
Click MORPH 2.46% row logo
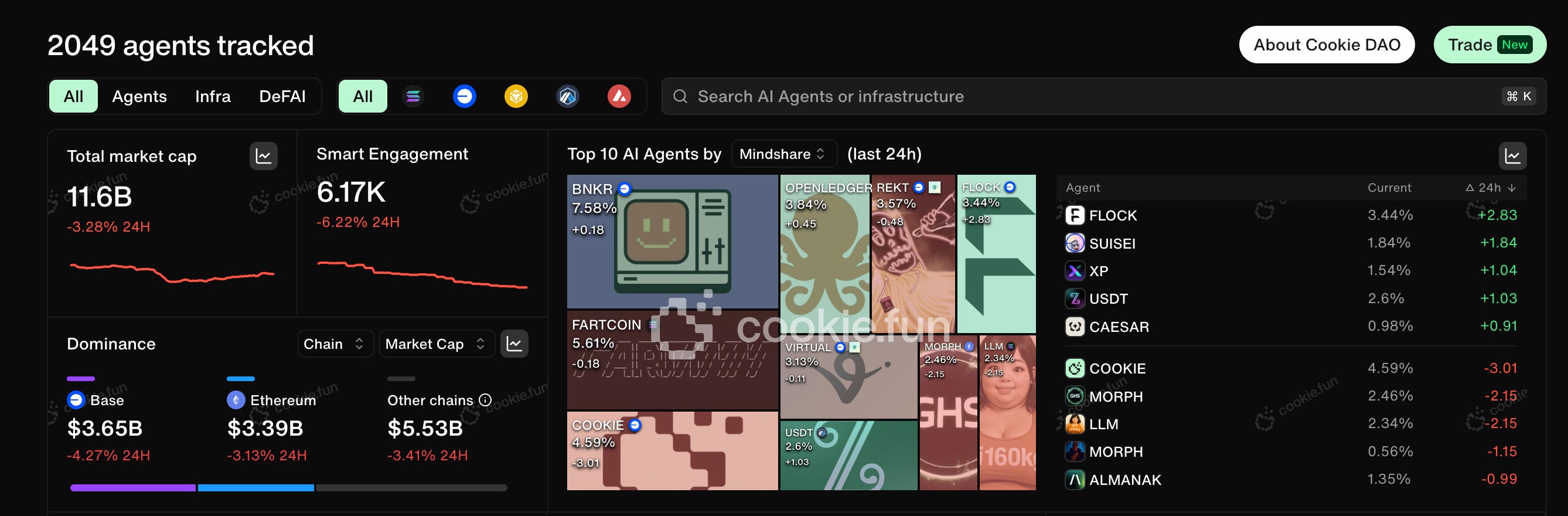[x=1075, y=396]
